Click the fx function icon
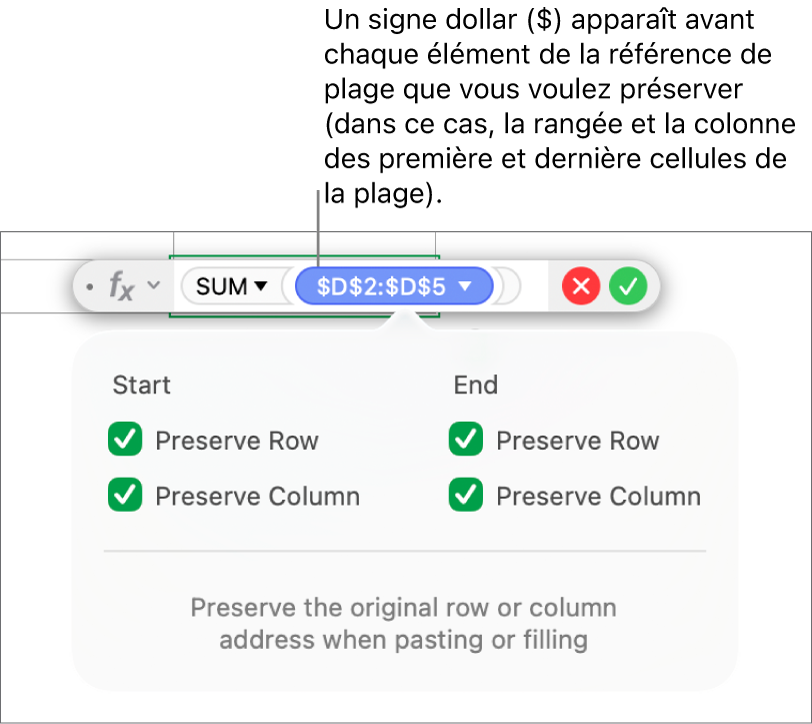This screenshot has width=812, height=724. [121, 287]
